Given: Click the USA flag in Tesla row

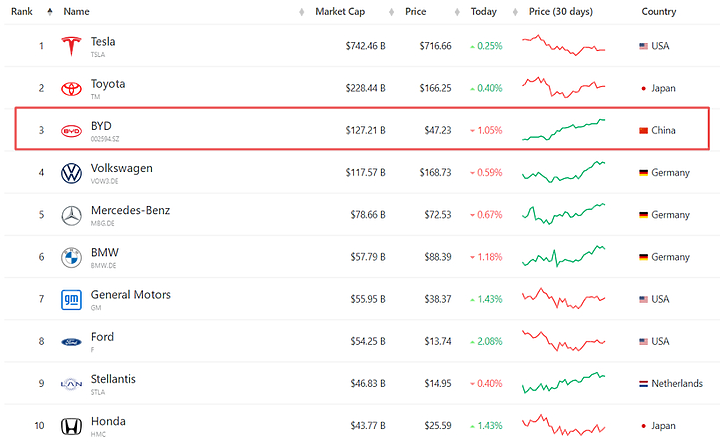Looking at the screenshot, I should [x=643, y=46].
